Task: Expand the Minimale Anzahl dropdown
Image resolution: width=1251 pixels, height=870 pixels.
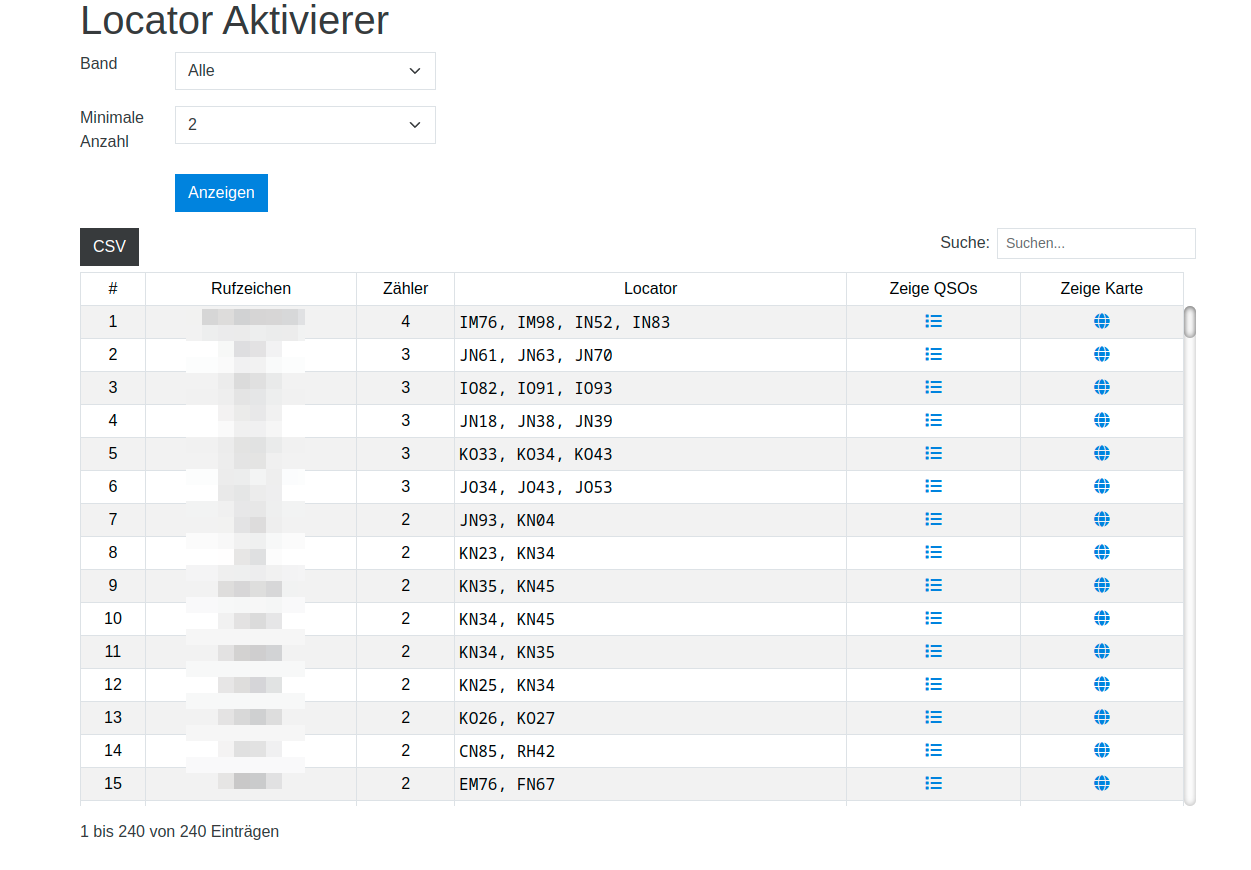Action: (305, 125)
